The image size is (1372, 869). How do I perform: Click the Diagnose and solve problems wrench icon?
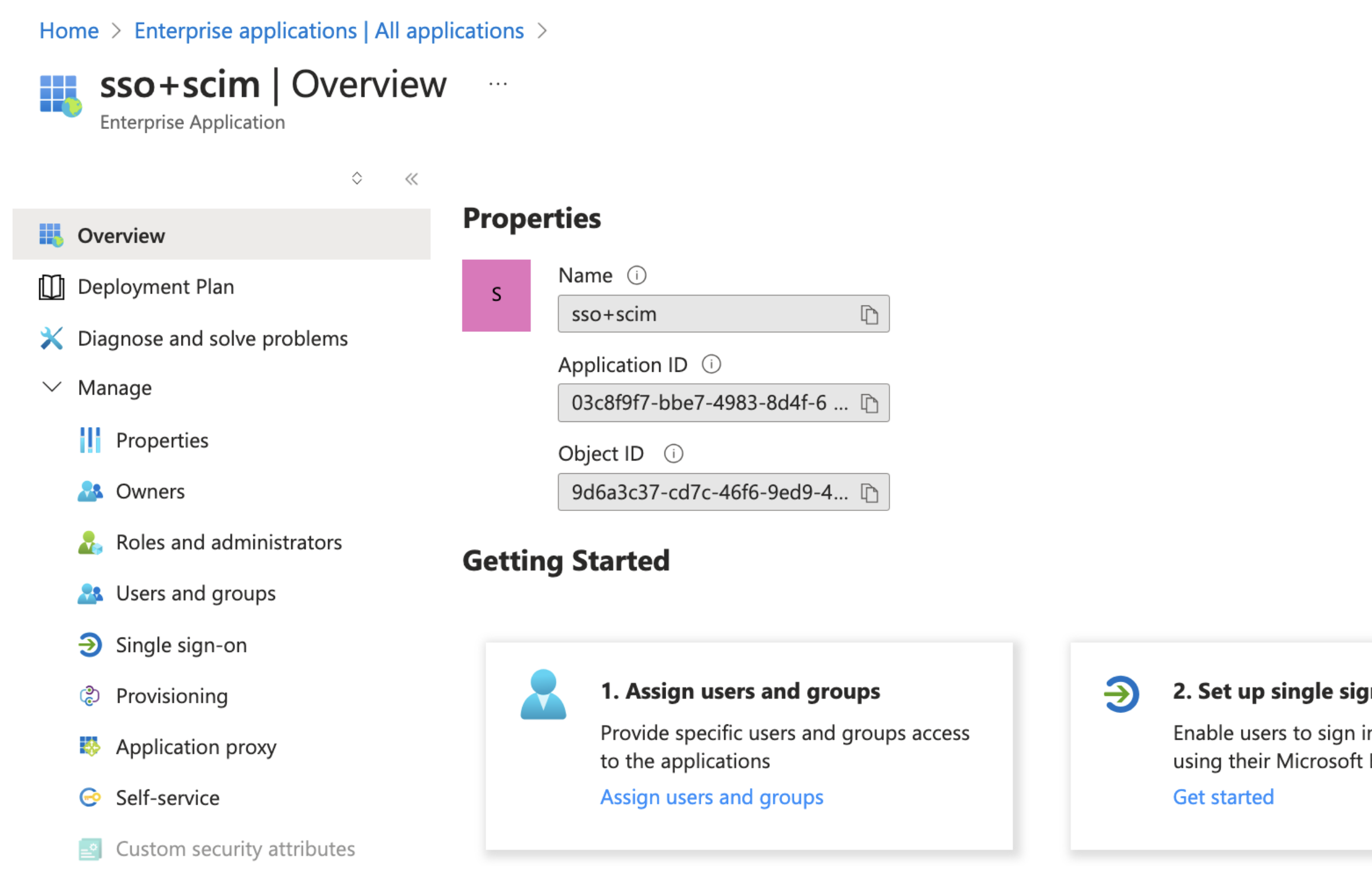[51, 338]
